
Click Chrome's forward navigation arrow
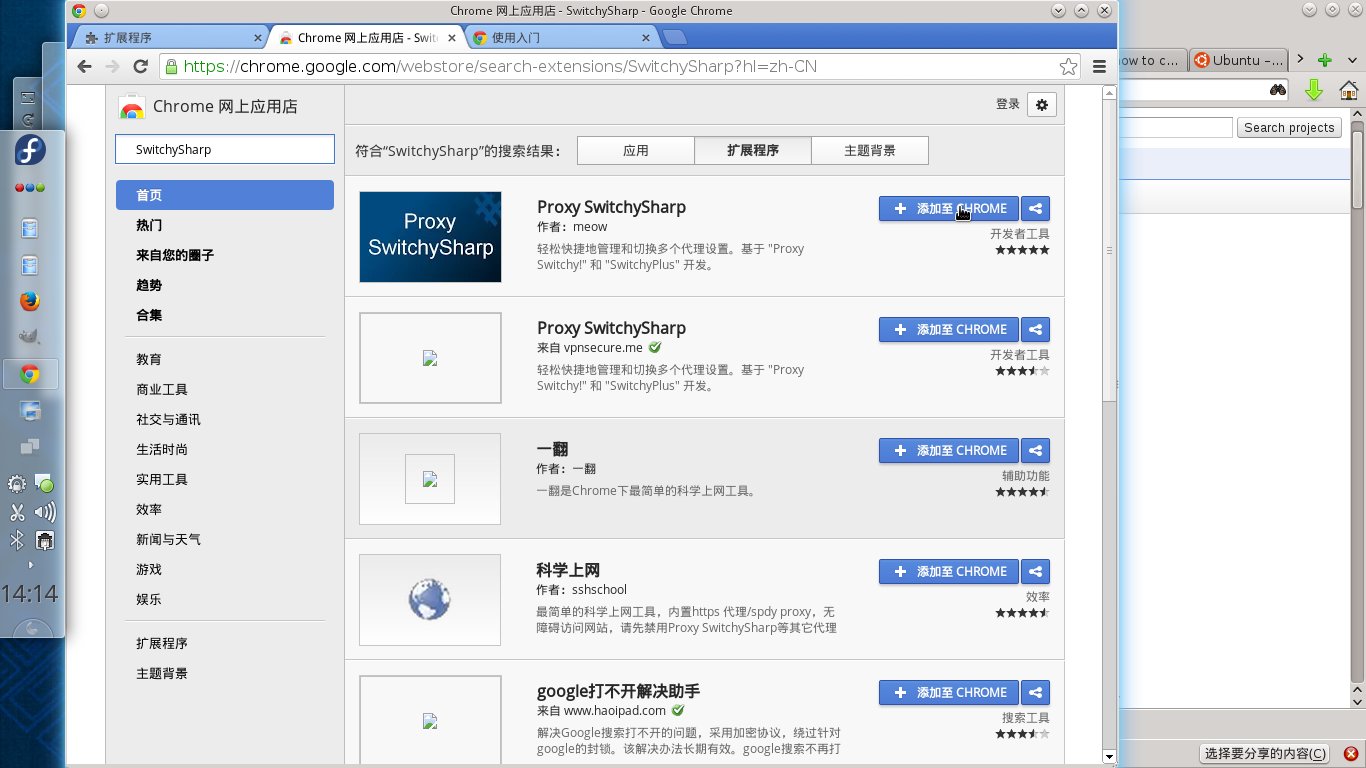[x=112, y=67]
